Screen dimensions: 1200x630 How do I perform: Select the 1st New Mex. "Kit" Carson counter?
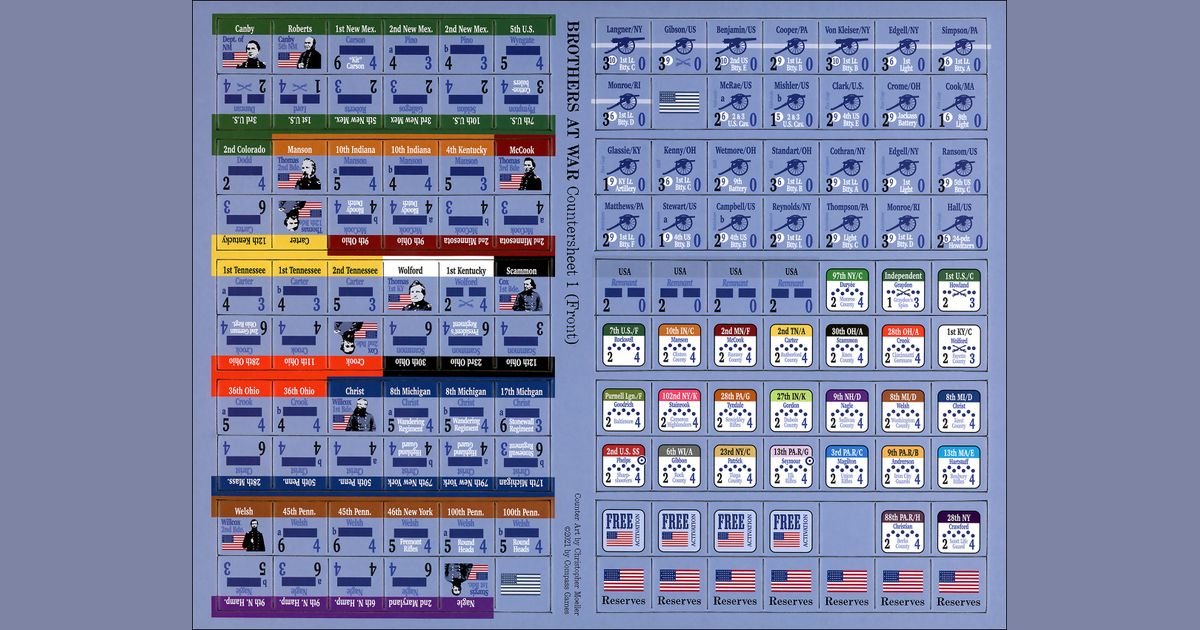point(354,45)
